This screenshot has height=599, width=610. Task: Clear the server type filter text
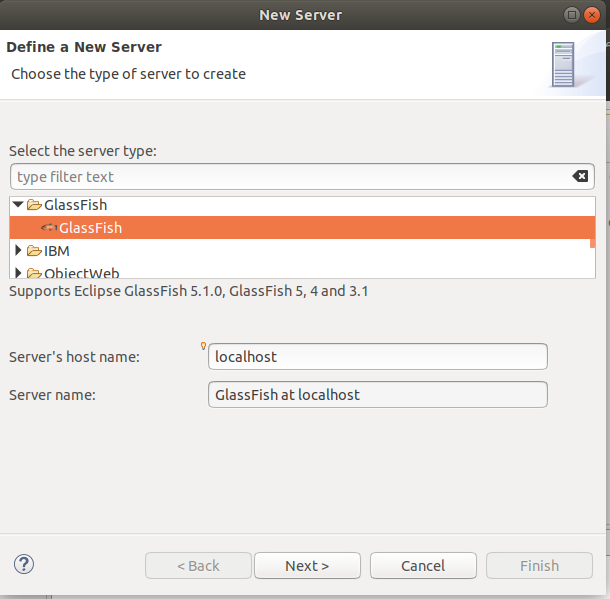580,177
